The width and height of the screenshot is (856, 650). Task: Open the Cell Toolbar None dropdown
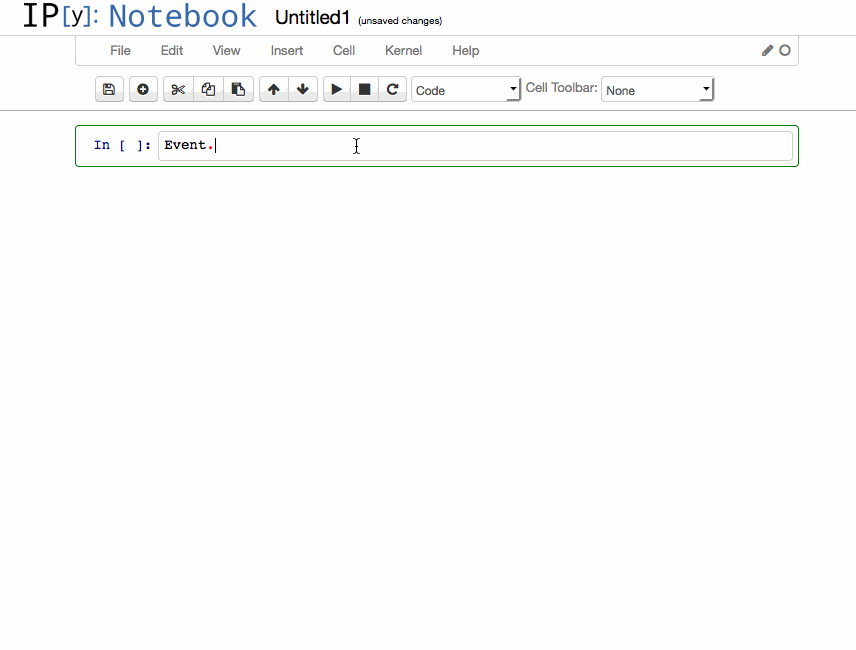(657, 90)
